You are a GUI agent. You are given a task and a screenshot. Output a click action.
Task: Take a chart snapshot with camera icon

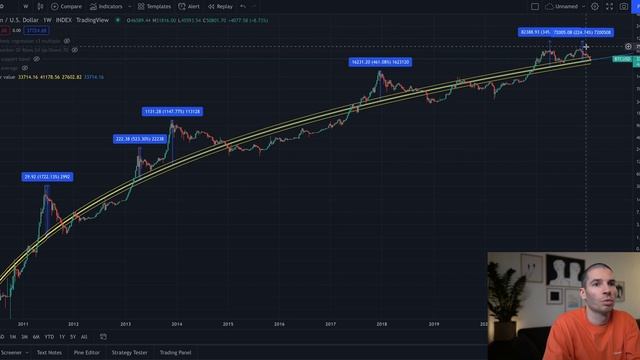click(624, 6)
